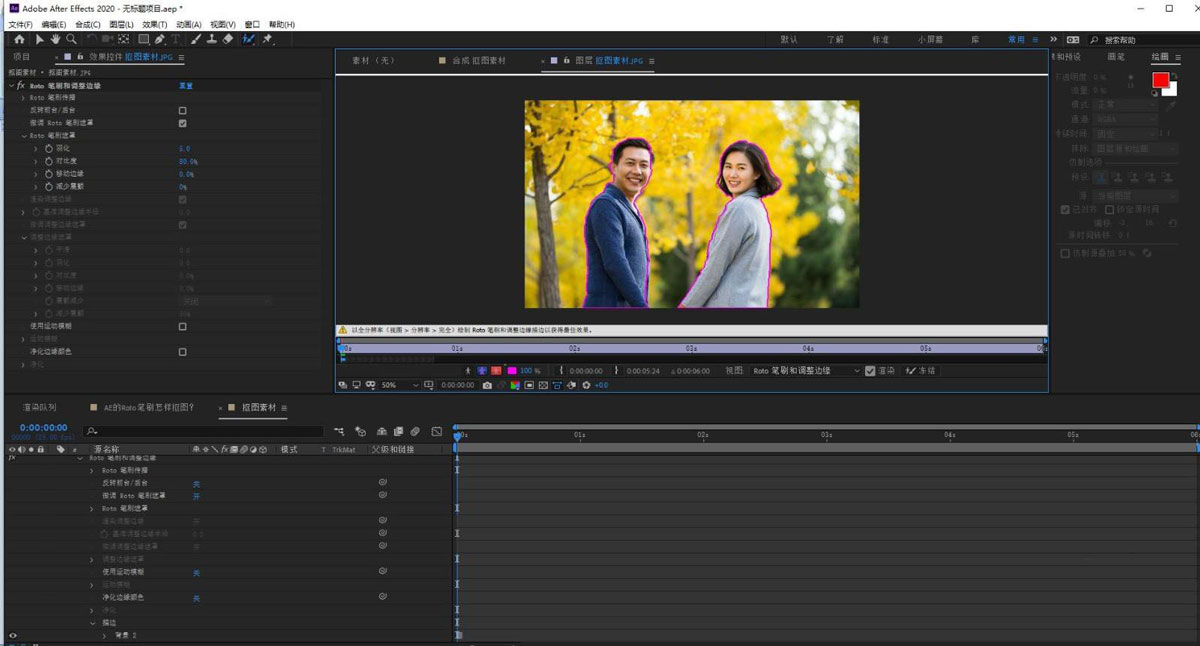Toggle visibility eye of 背景 2 stroke

(x=13, y=635)
